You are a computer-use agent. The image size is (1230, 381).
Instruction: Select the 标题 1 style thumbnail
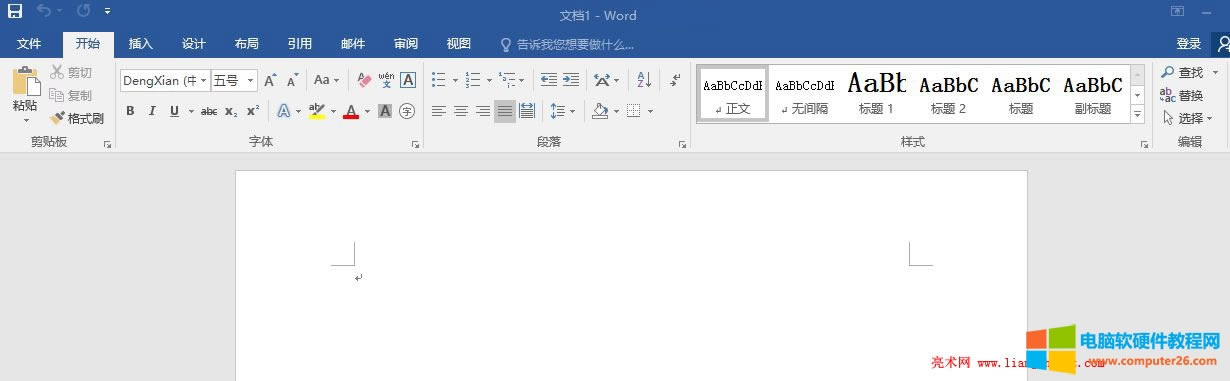[x=876, y=94]
